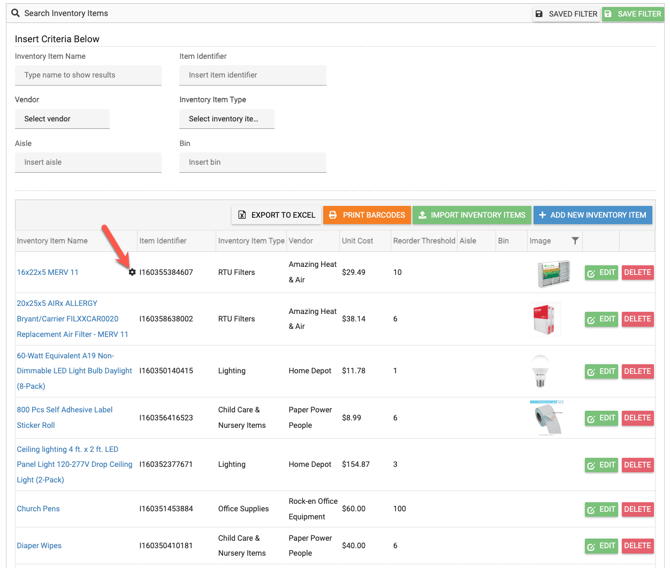The image size is (670, 568).
Task: Click Import Inventory Items button
Action: point(471,215)
